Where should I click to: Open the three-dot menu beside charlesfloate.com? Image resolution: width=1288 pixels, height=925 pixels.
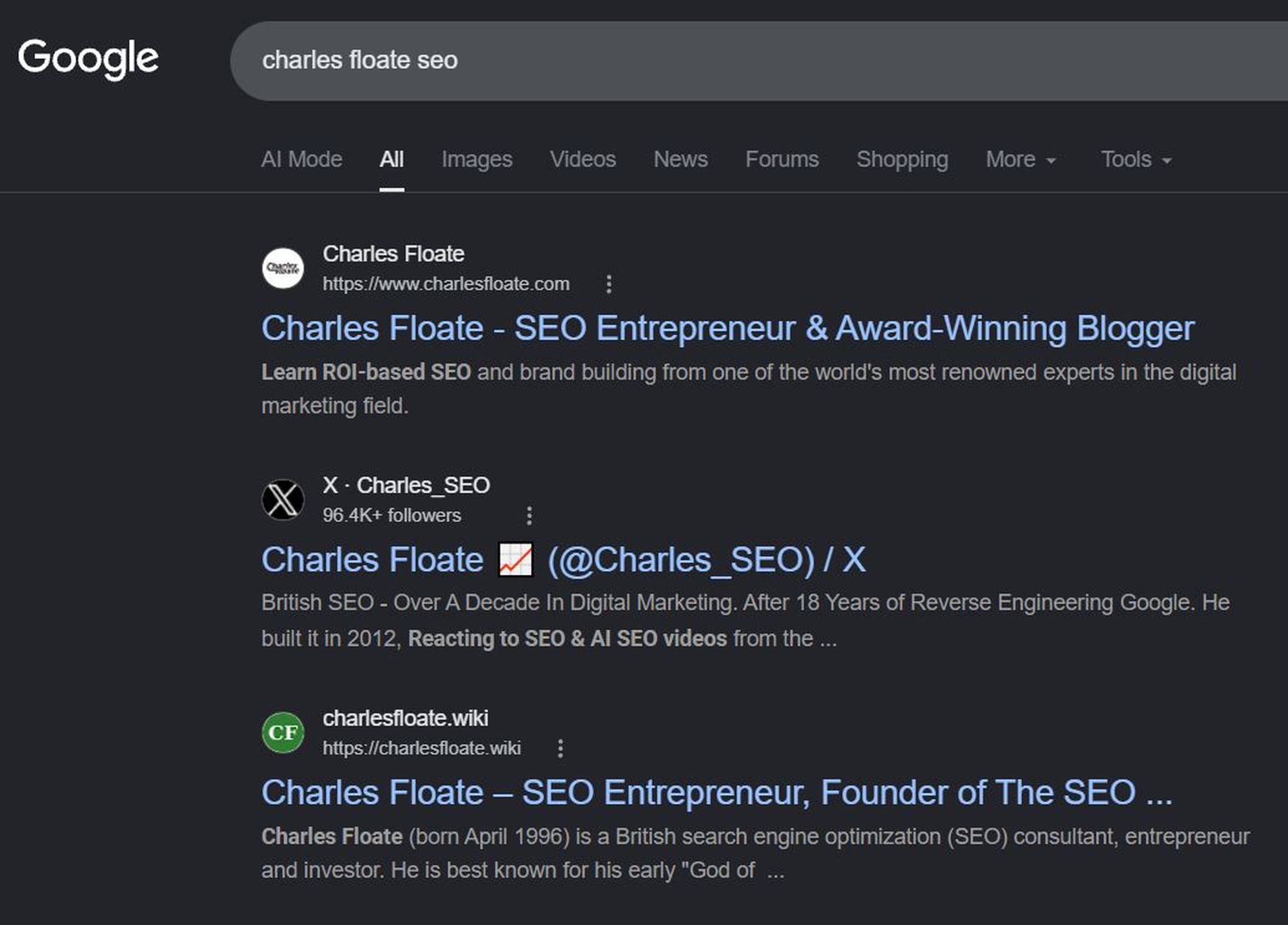609,284
